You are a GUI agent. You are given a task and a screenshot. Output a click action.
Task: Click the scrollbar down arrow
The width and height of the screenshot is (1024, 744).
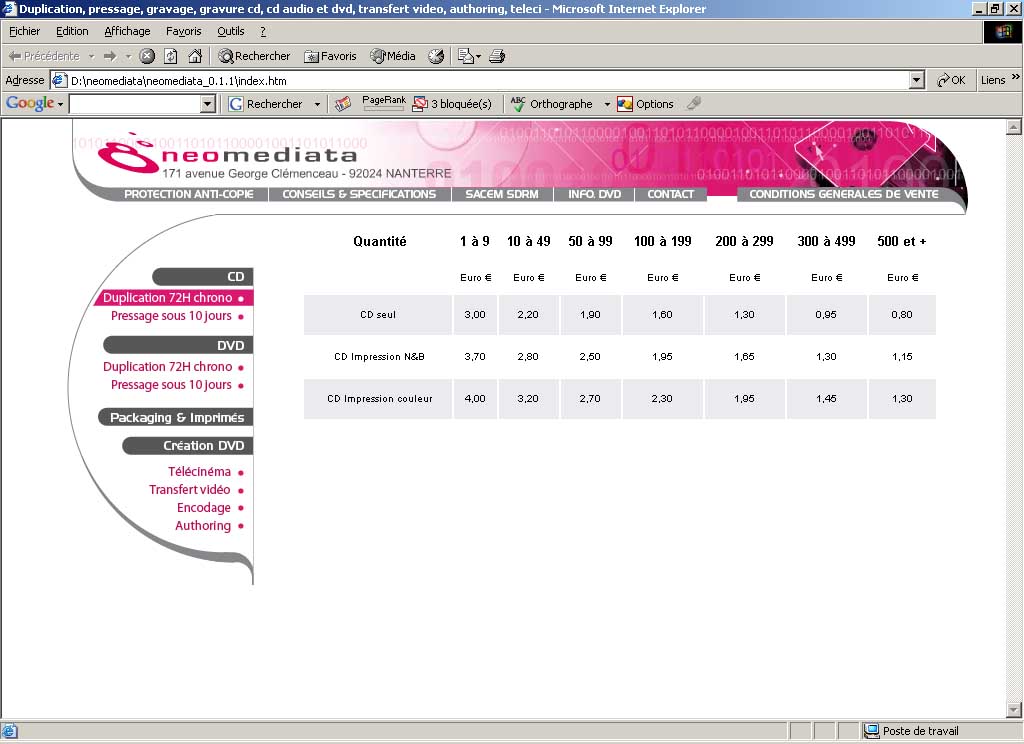[1014, 709]
